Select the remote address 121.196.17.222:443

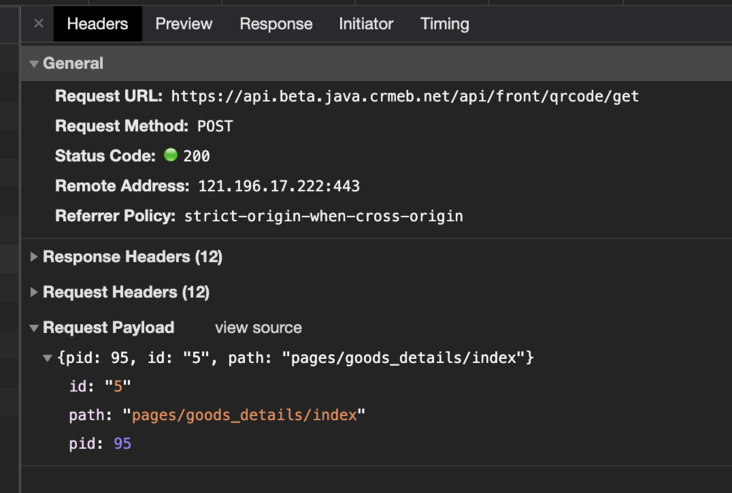click(278, 186)
